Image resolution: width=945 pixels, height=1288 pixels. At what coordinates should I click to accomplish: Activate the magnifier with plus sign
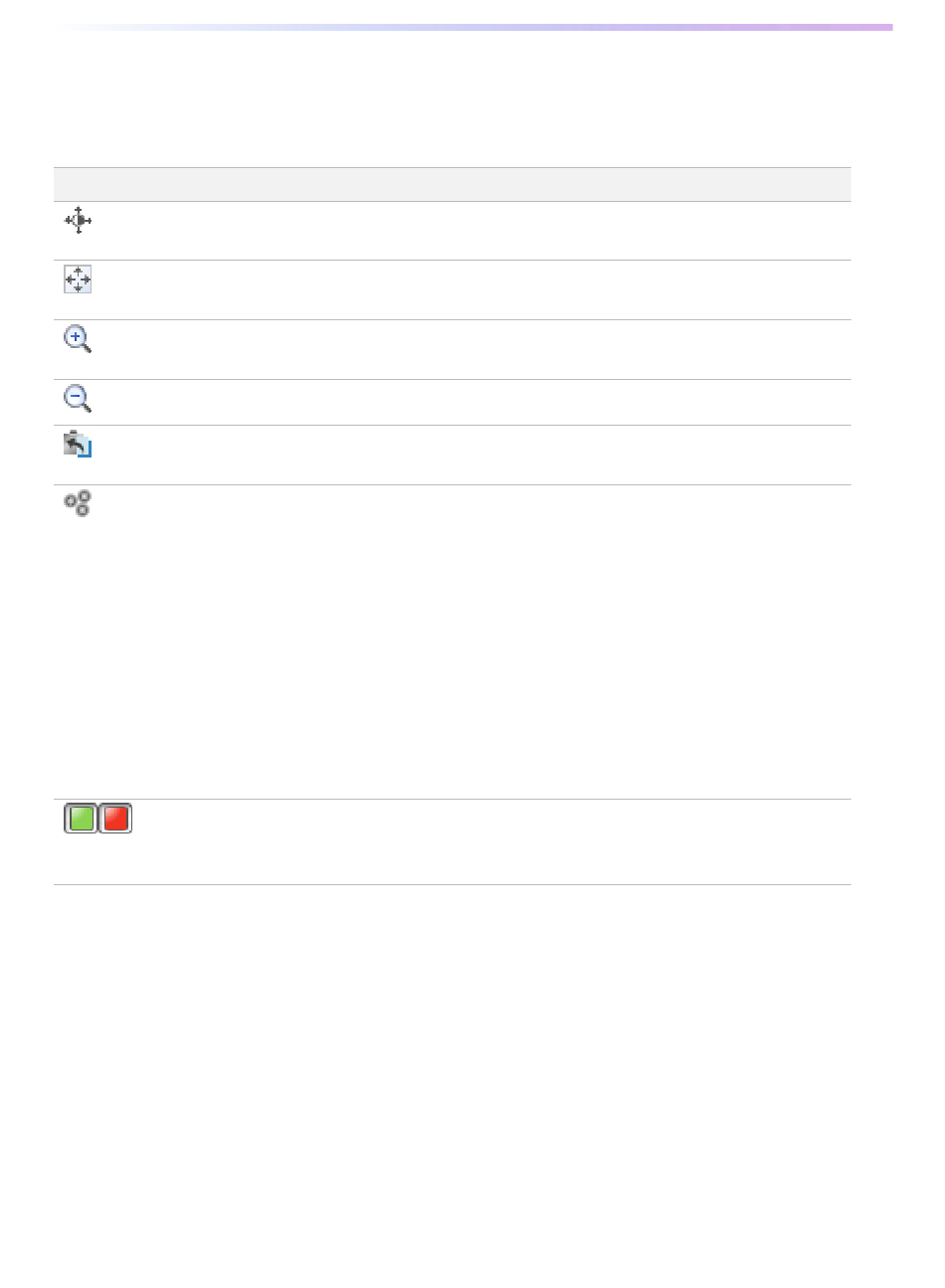tap(78, 339)
